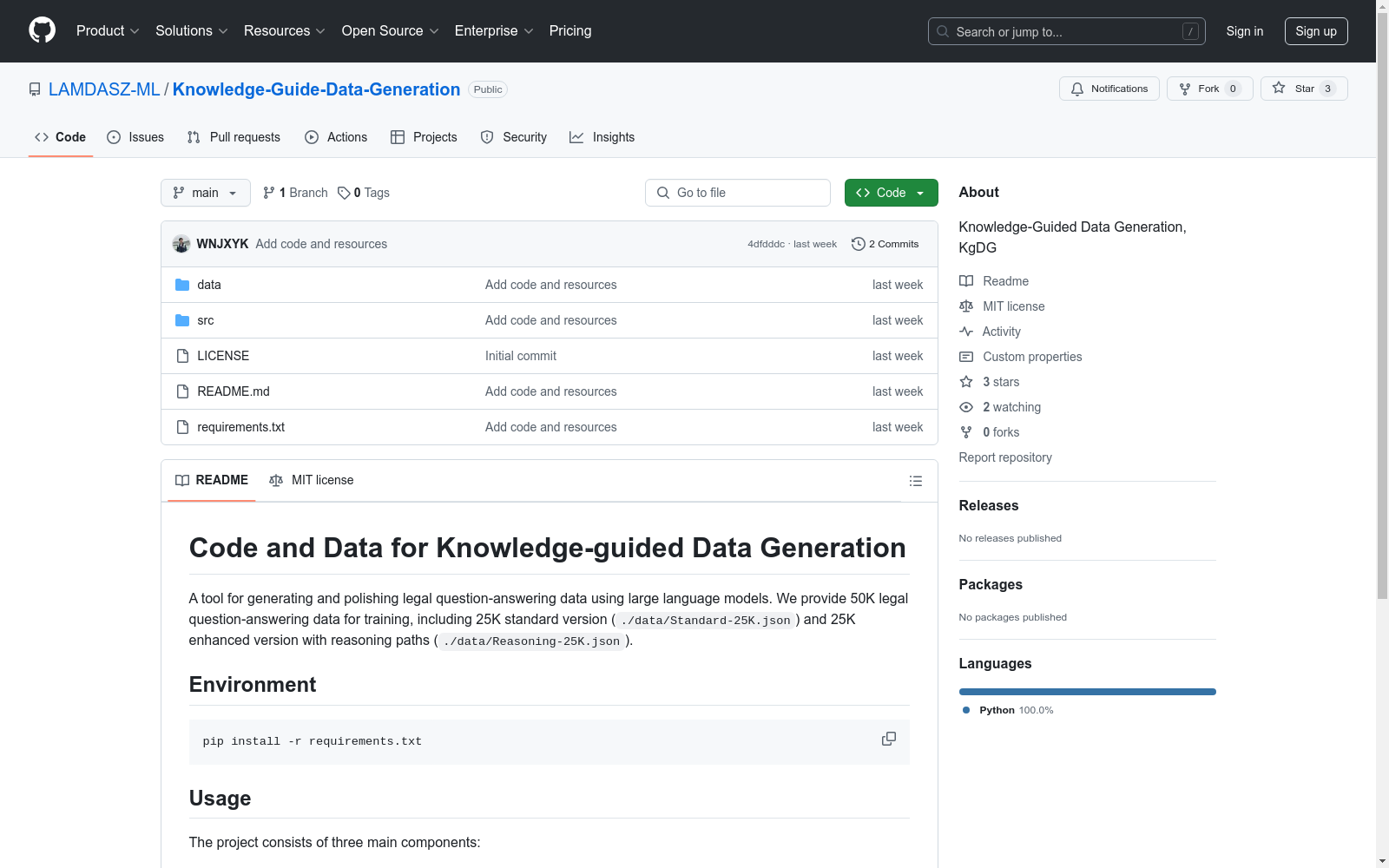
Task: Click the Notifications bell button
Action: 1109,89
